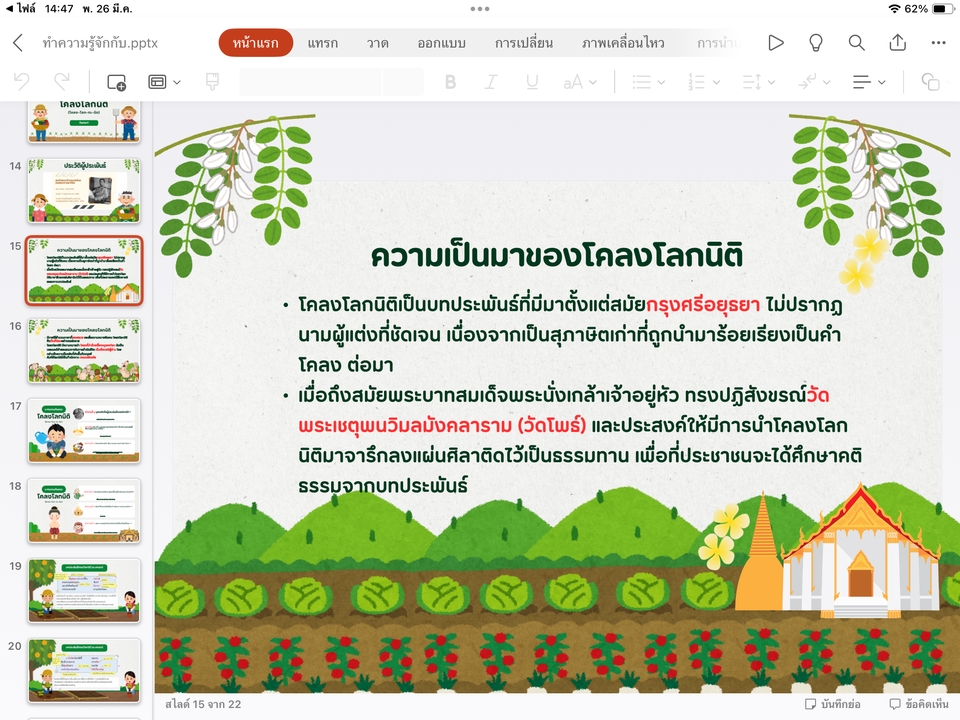Tap the lightbulb Tell Me icon
This screenshot has height=720, width=960.
point(814,42)
